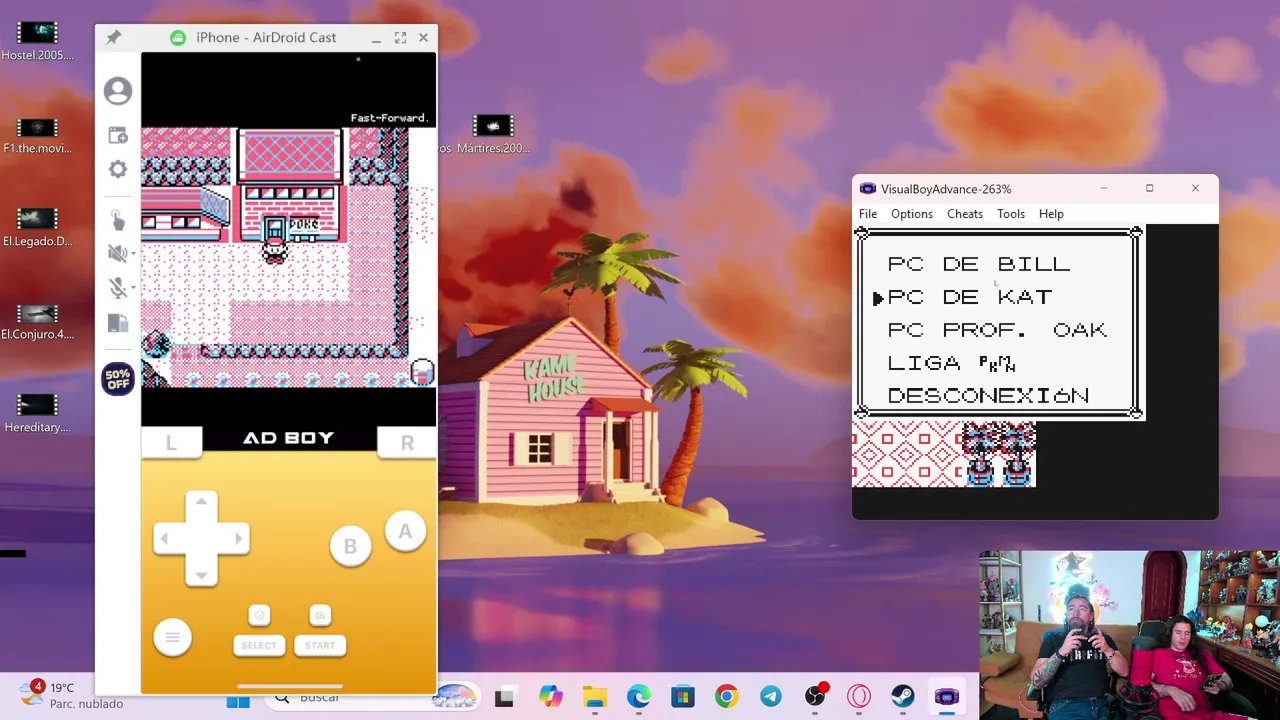Tap the small icon above START
The width and height of the screenshot is (1280, 720).
click(x=320, y=615)
